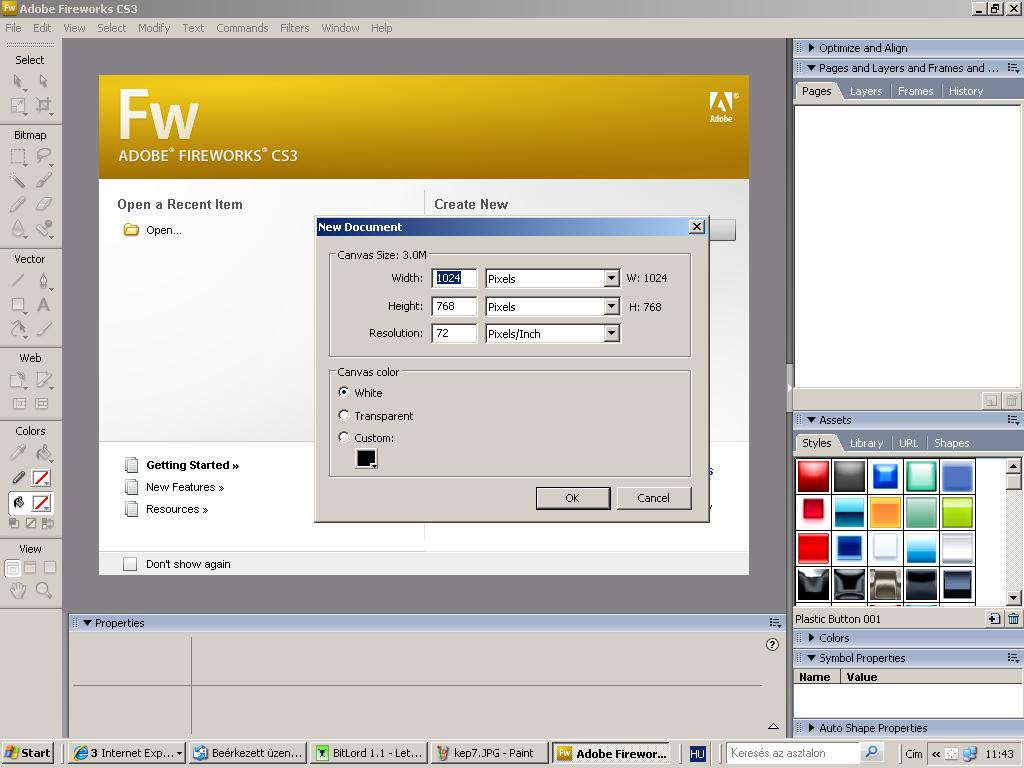This screenshot has width=1024, height=768.
Task: Open Getting Started link
Action: (x=193, y=465)
